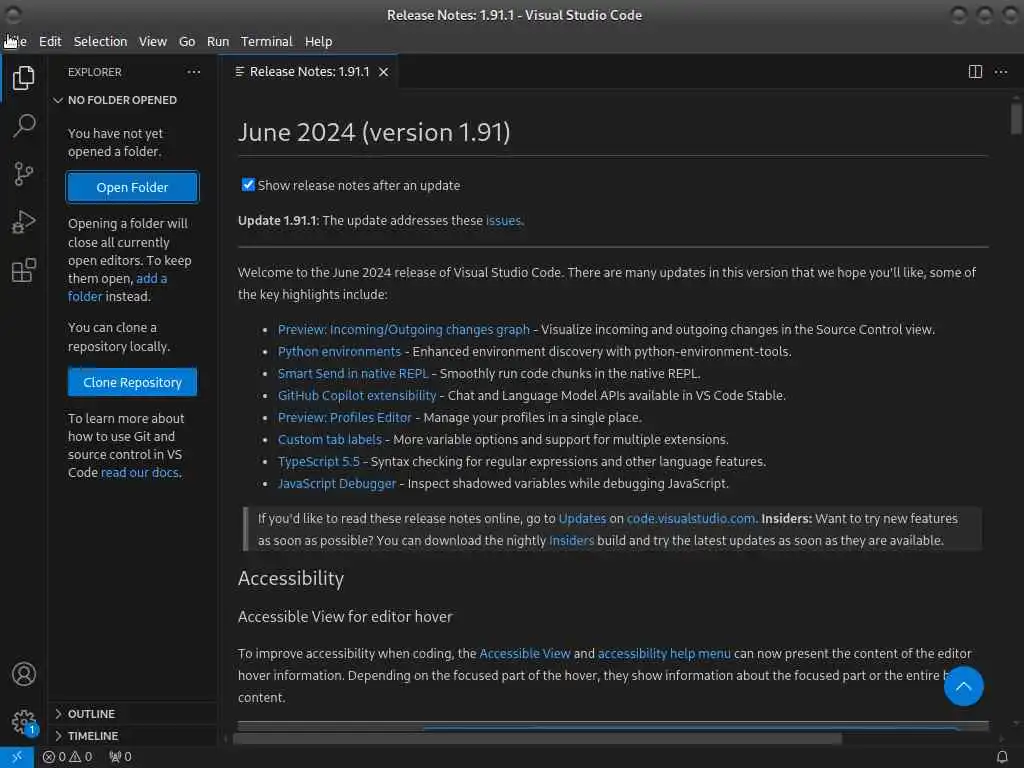Click the remote window status bar icon
Viewport: 1024px width, 768px height.
pyautogui.click(x=16, y=757)
